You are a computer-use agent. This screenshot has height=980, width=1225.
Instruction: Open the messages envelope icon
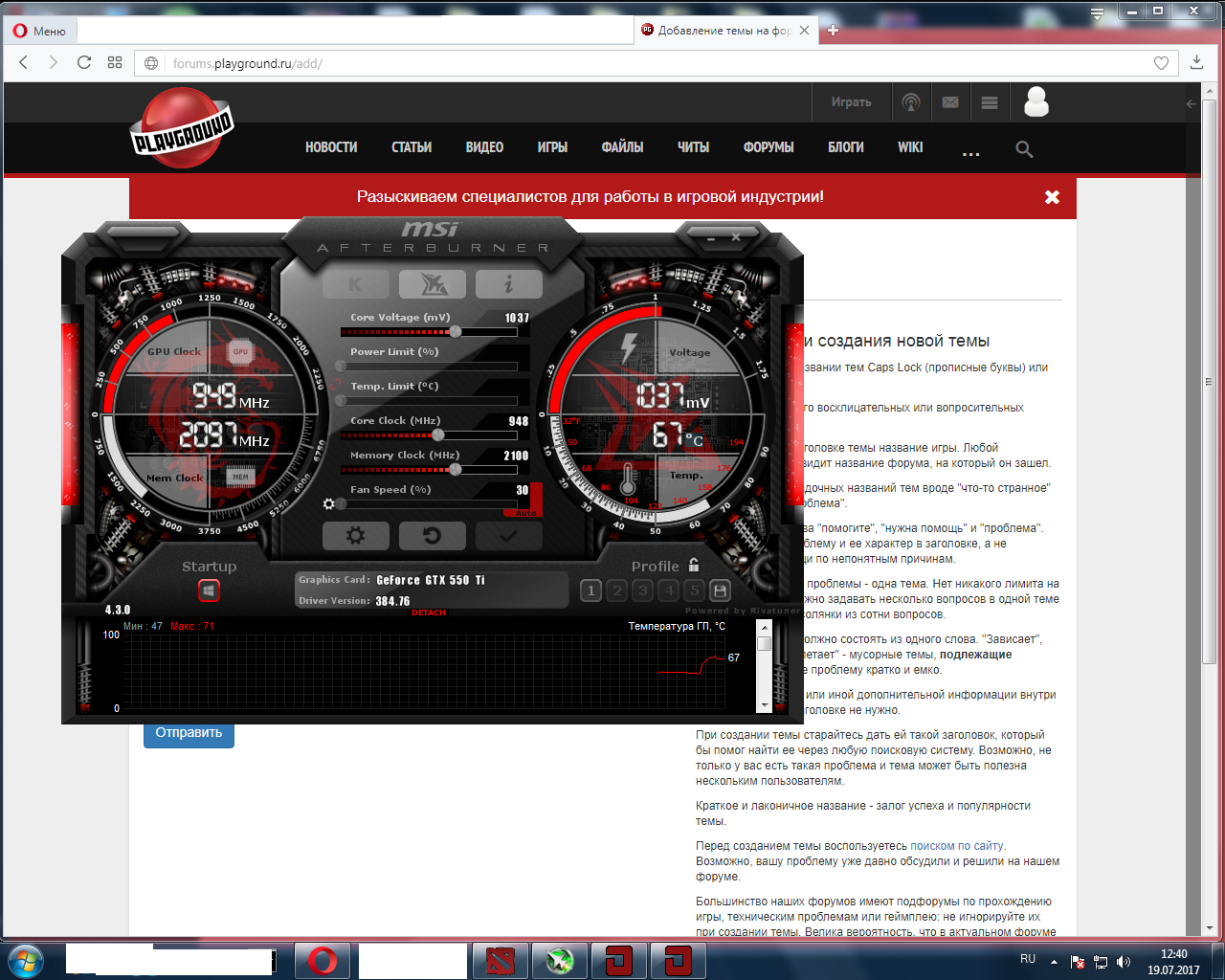[x=950, y=102]
